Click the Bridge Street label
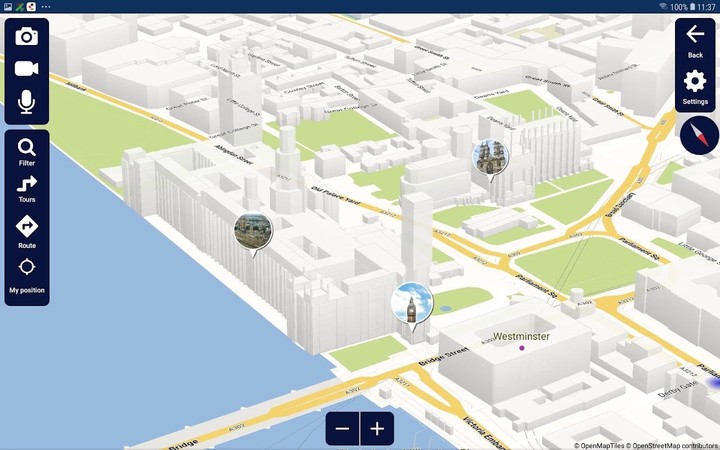The width and height of the screenshot is (720, 450). click(443, 357)
